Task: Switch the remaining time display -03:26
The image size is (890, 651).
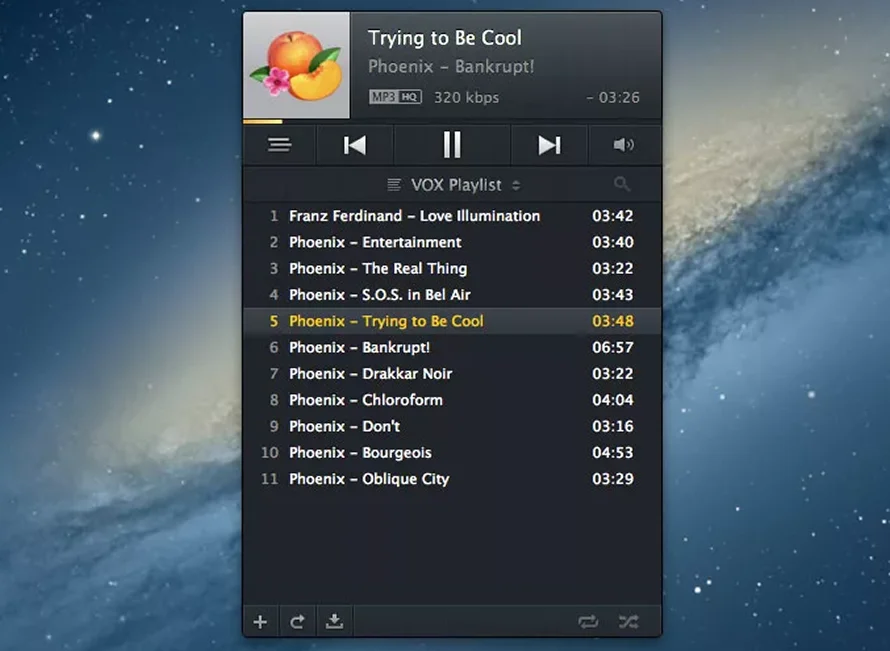Action: click(x=613, y=98)
